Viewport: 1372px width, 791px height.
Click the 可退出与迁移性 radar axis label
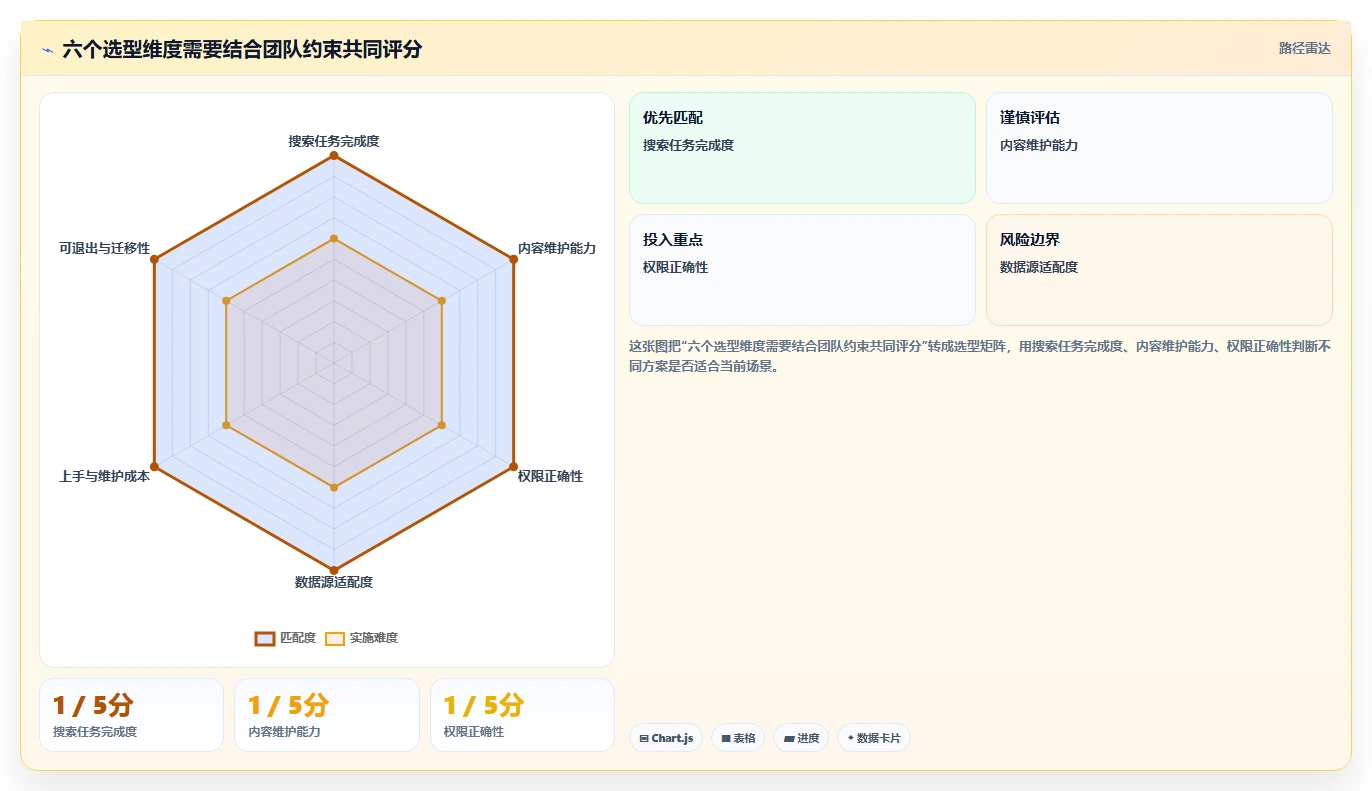click(x=104, y=248)
